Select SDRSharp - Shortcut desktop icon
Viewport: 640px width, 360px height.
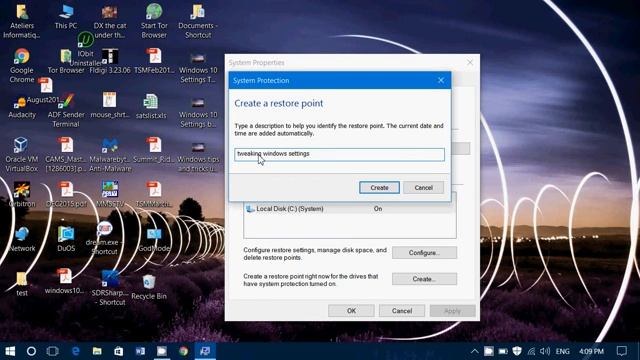[110, 287]
